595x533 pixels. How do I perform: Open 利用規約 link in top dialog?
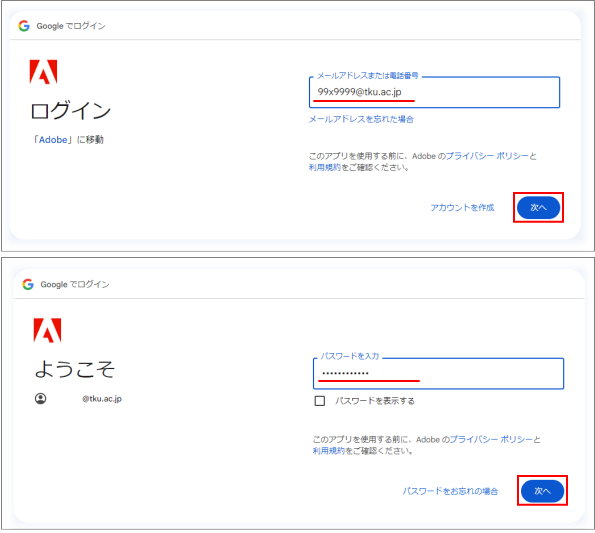pos(325,167)
